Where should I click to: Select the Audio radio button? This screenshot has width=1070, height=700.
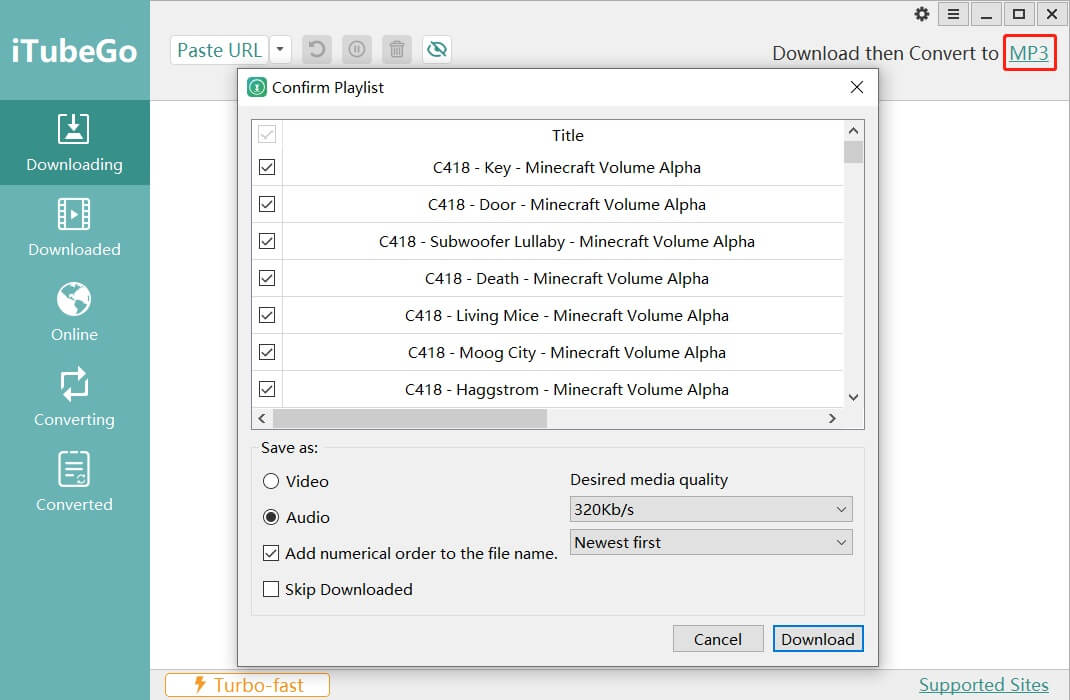pos(271,517)
